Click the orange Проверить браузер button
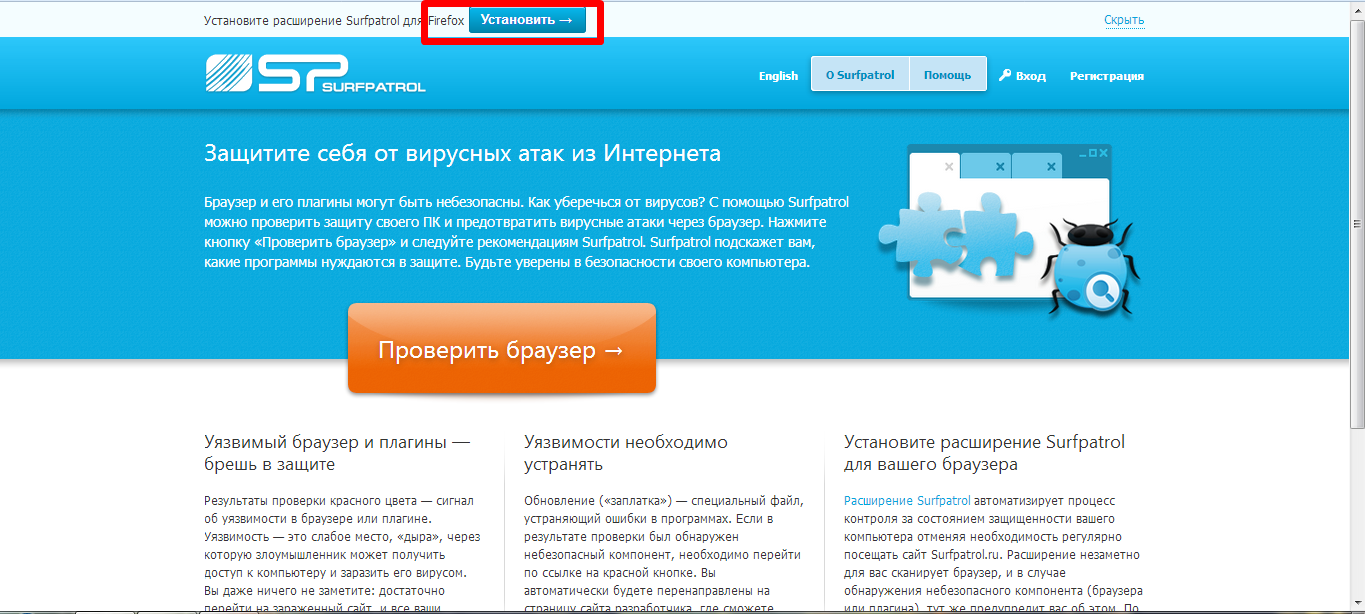Image resolution: width=1365 pixels, height=614 pixels. point(502,349)
